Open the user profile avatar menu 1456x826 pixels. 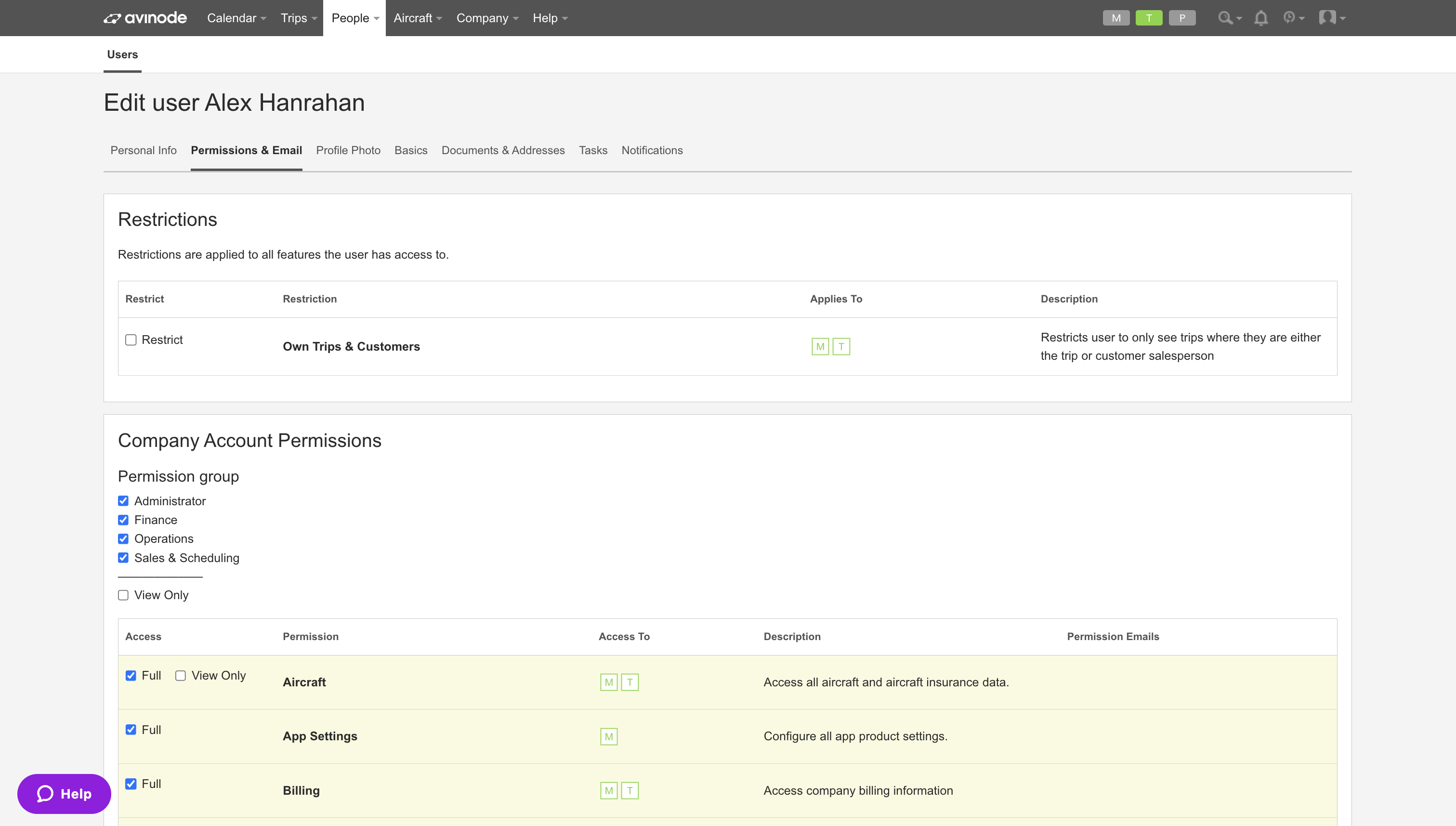pos(1332,18)
